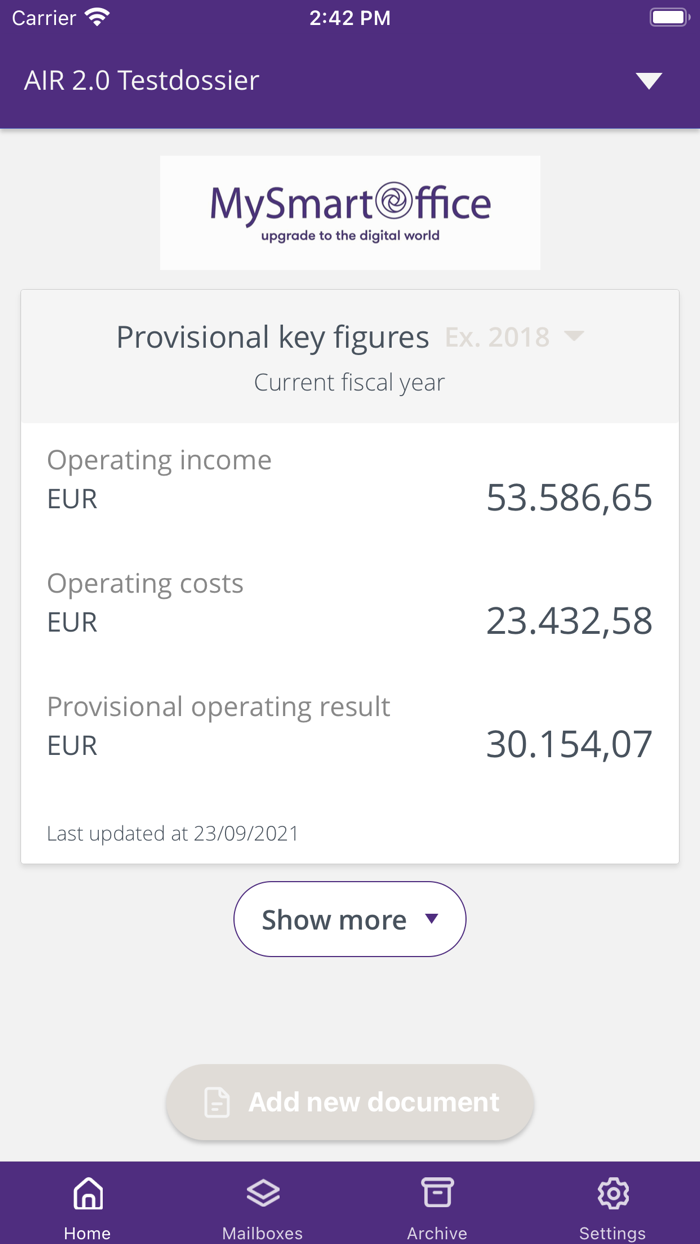Tap the Settings gear icon

pos(612,1193)
